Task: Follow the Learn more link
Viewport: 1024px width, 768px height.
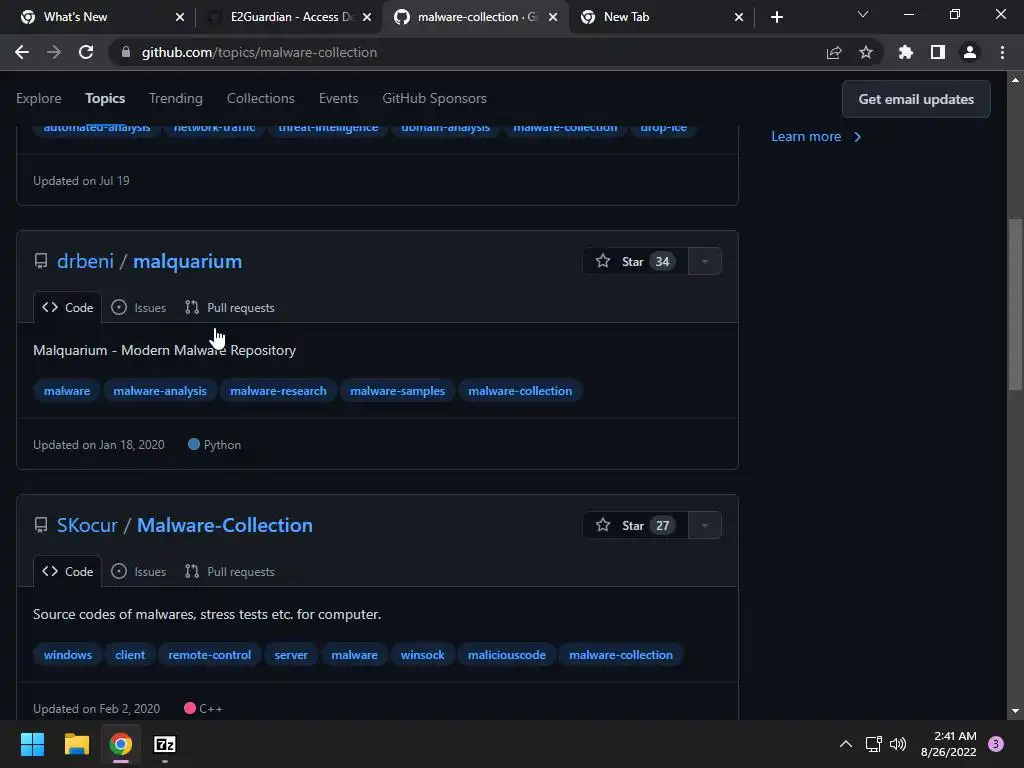Action: pos(816,136)
